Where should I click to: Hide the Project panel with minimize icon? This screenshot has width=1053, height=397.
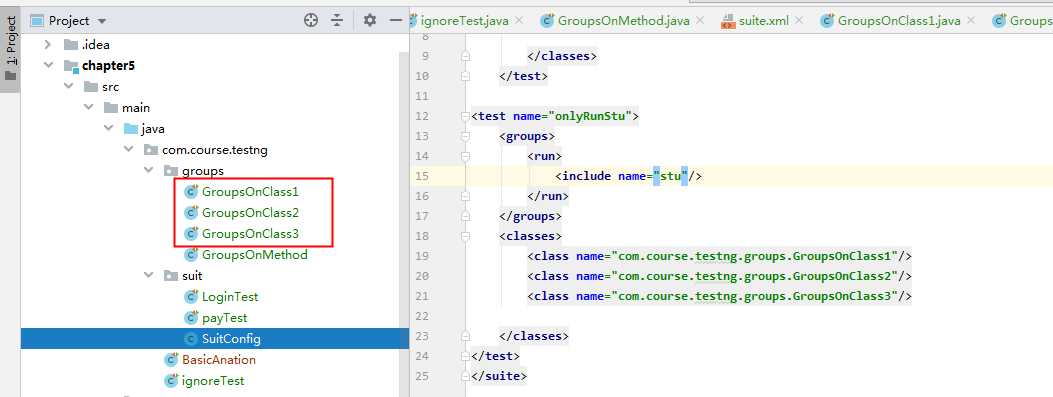pyautogui.click(x=396, y=20)
